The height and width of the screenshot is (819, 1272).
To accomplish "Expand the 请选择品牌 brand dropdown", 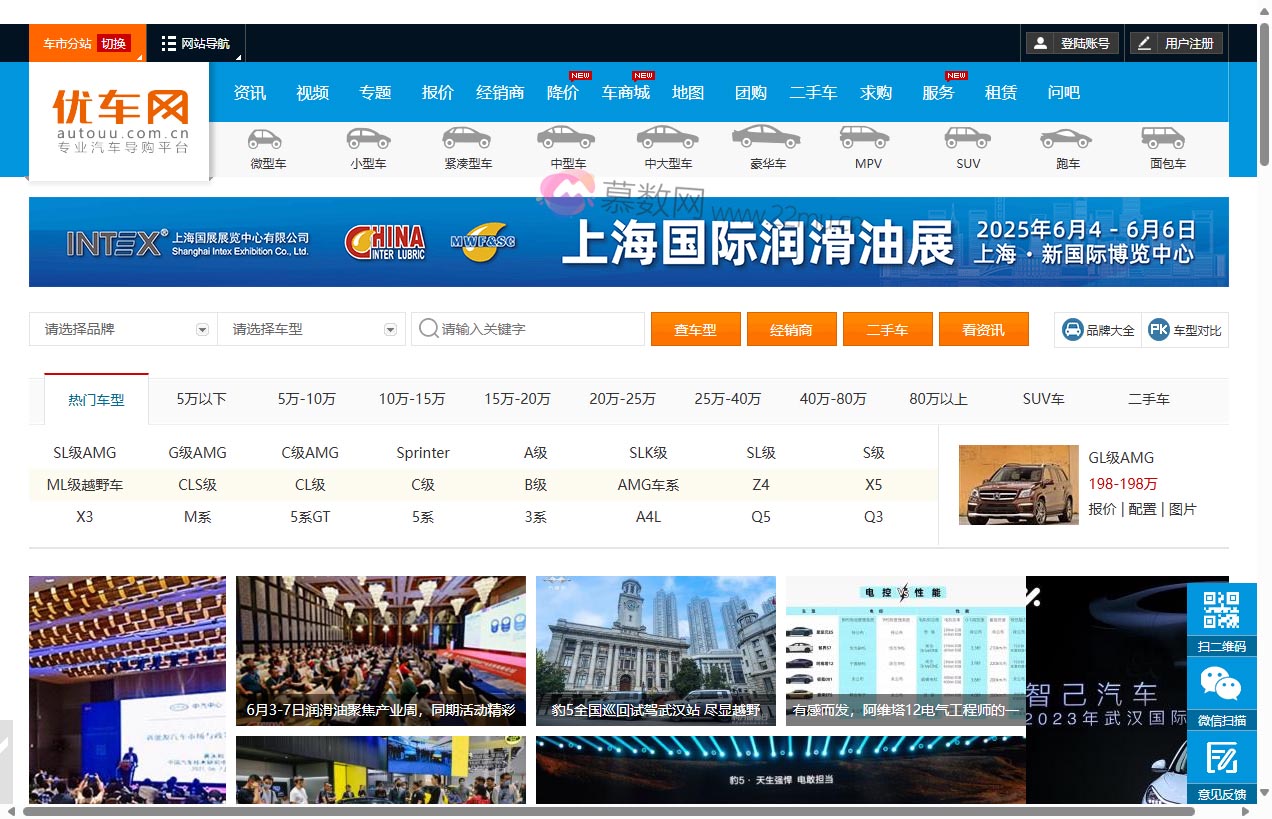I will coord(202,329).
